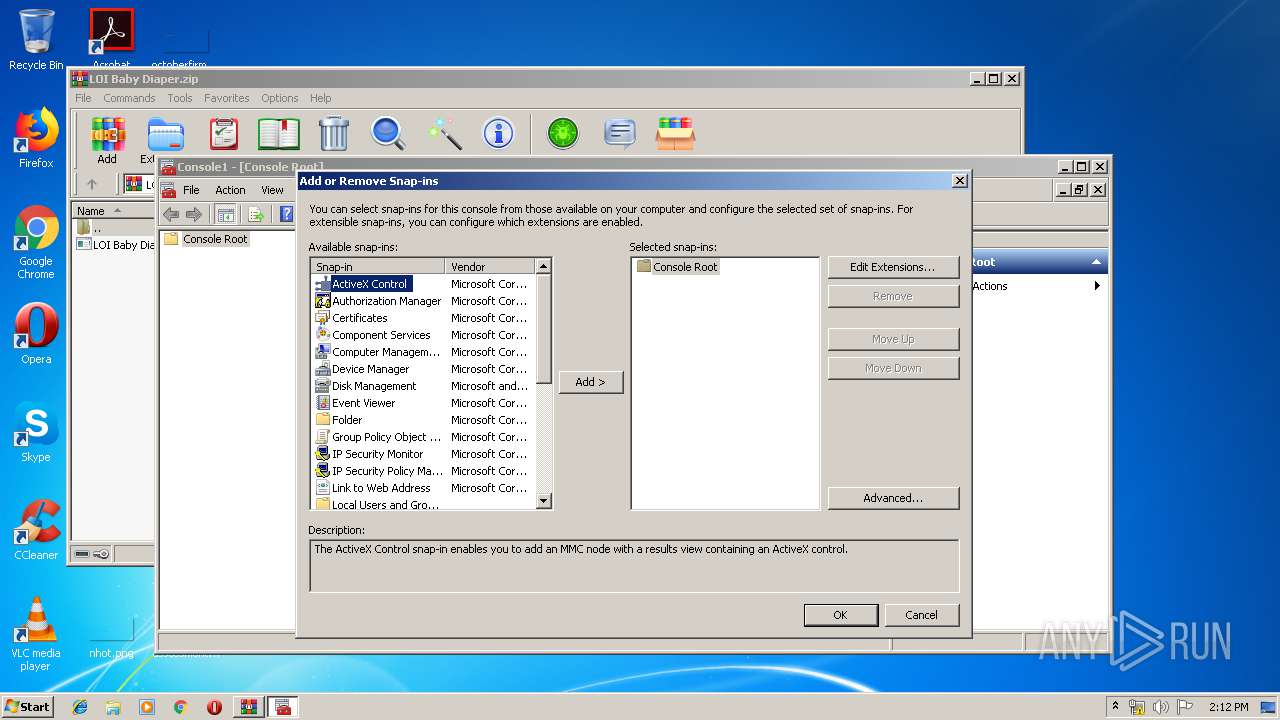This screenshot has width=1280, height=720.
Task: Open the Tools menu in WinRAR
Action: tap(180, 98)
